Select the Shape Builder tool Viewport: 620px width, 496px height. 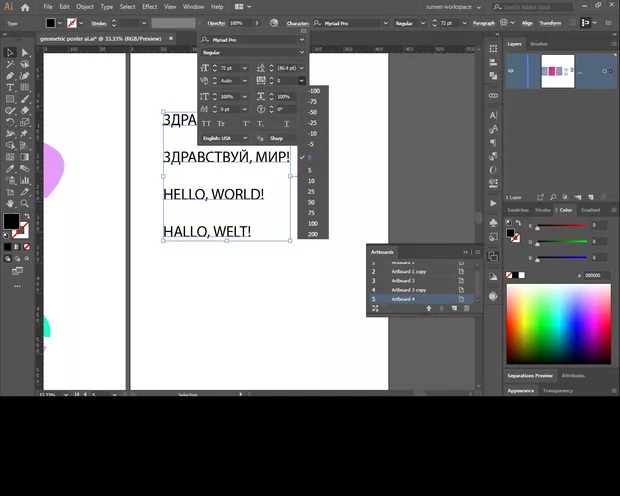10,145
